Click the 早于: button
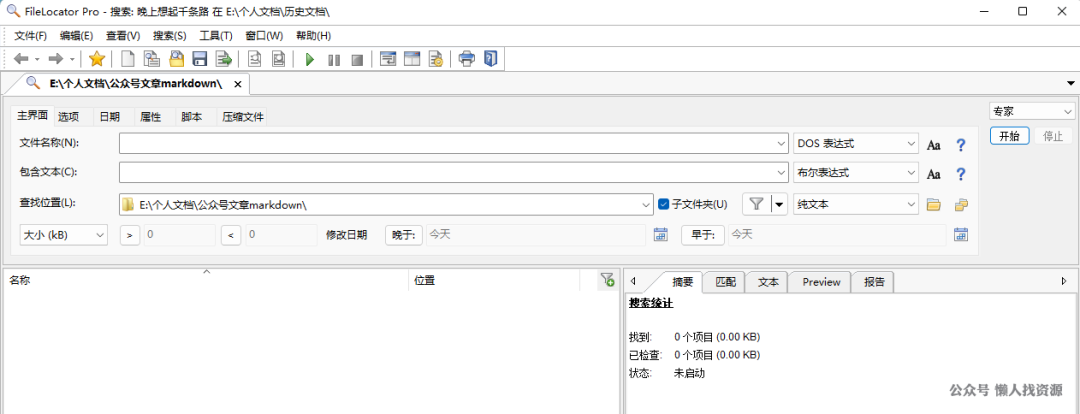1080x414 pixels. coord(703,235)
